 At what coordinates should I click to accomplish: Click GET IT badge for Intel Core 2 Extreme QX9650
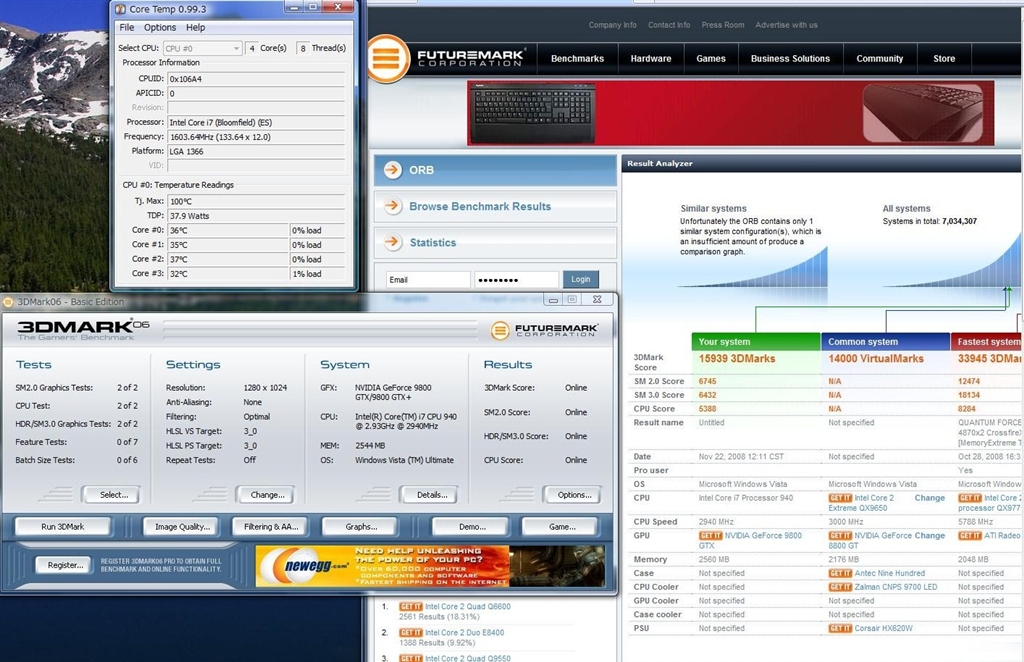pyautogui.click(x=840, y=498)
